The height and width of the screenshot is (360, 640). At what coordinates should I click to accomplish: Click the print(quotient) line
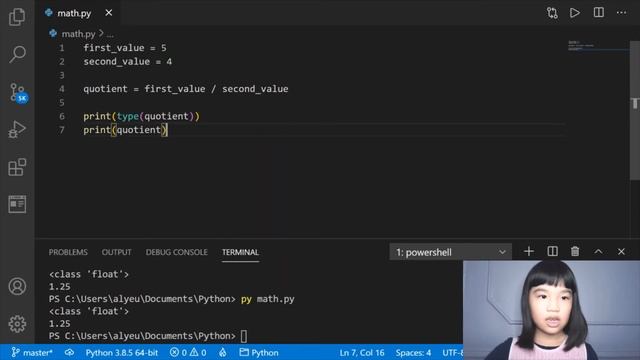click(x=125, y=130)
